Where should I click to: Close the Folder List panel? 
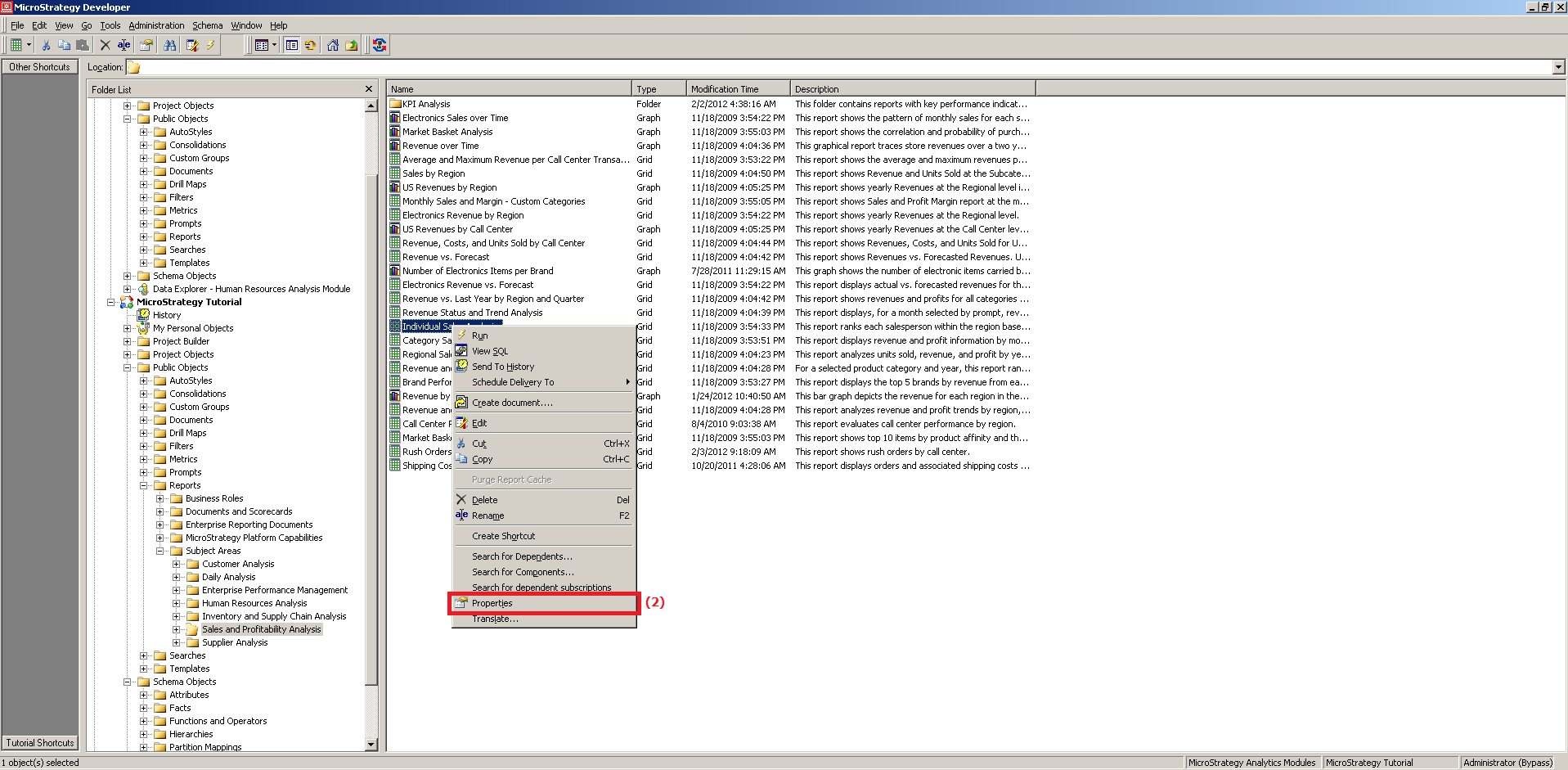pos(369,89)
